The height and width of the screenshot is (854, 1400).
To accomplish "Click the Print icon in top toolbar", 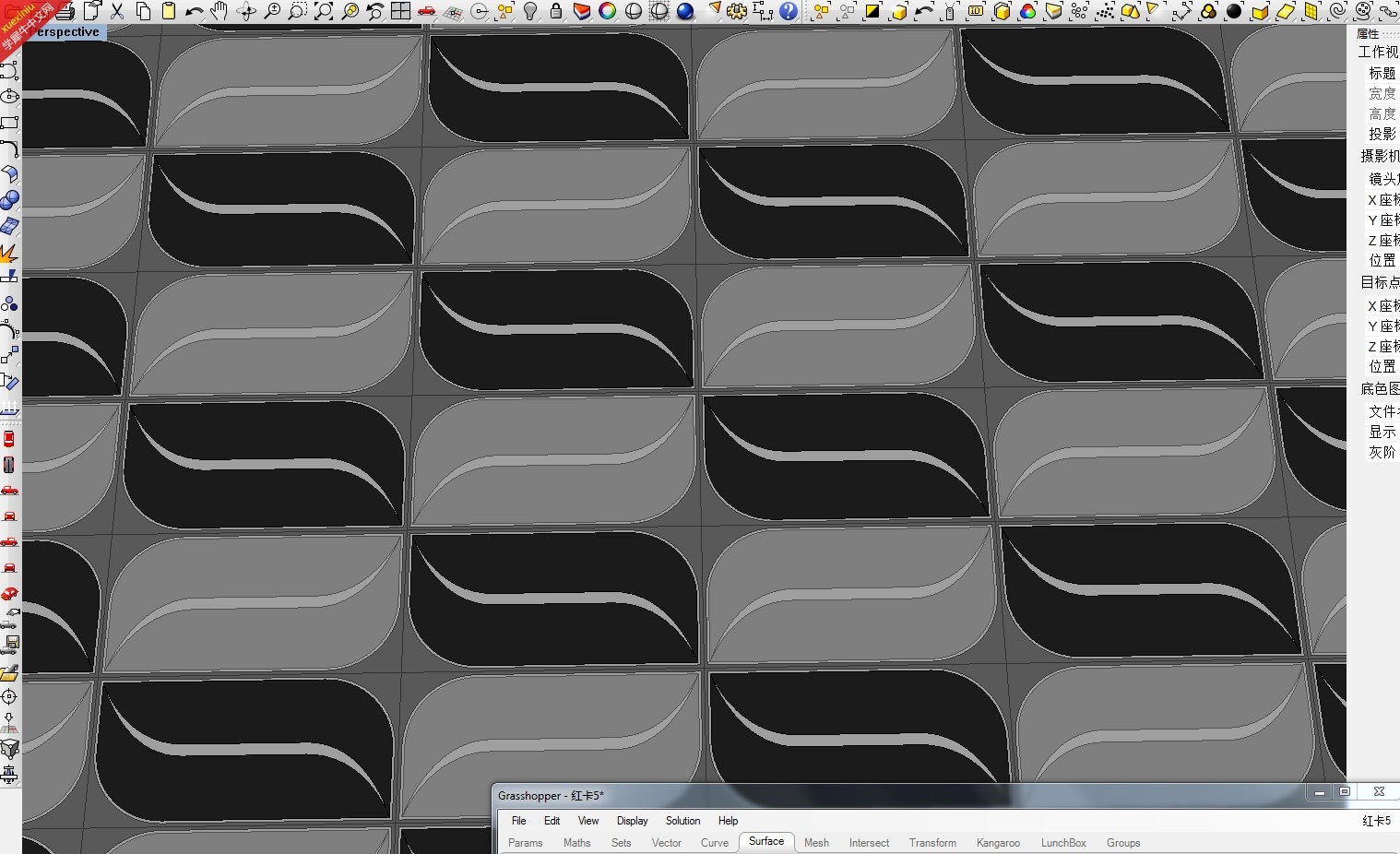I will [65, 11].
